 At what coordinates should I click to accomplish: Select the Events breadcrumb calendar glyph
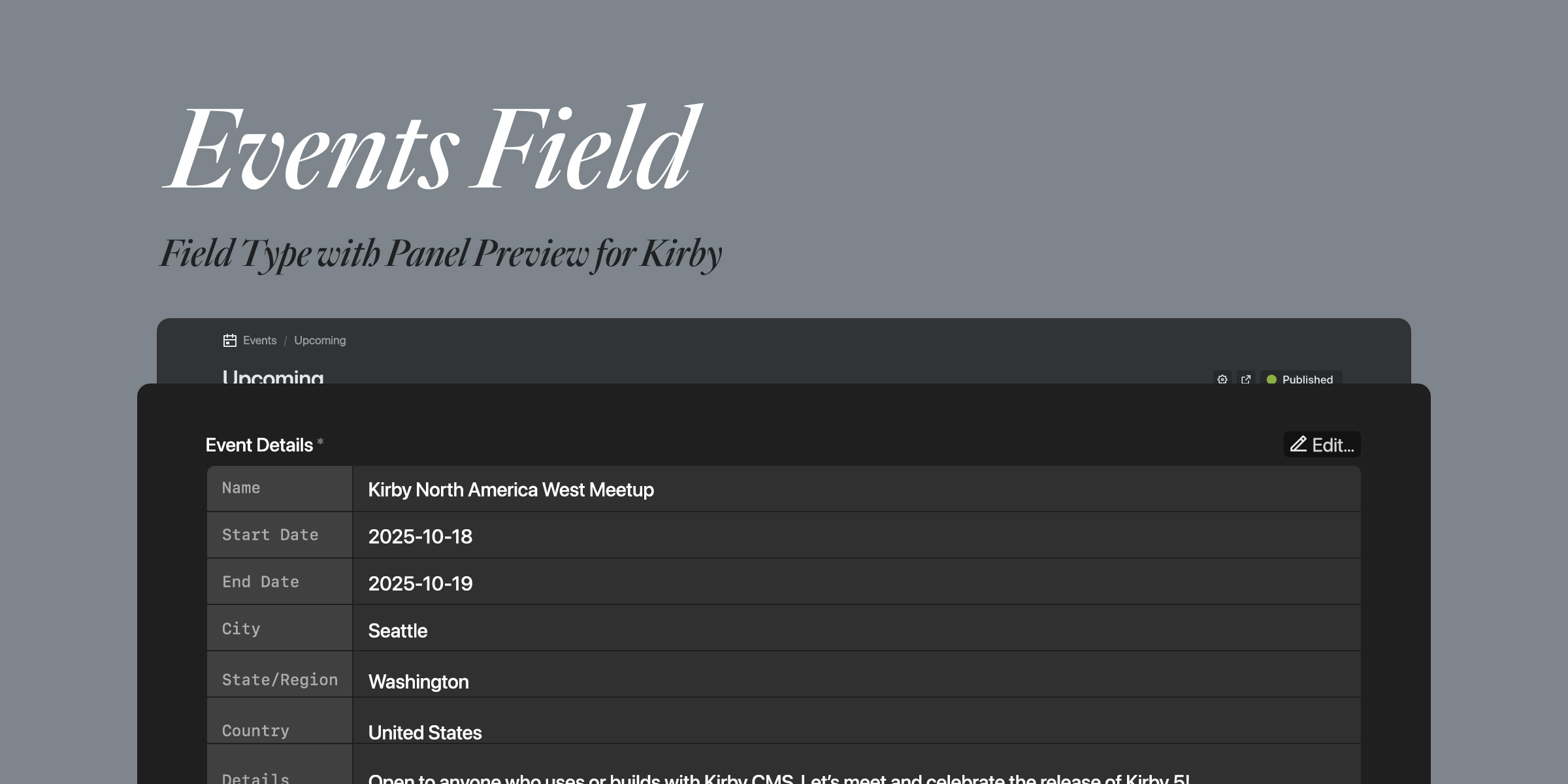pos(228,340)
